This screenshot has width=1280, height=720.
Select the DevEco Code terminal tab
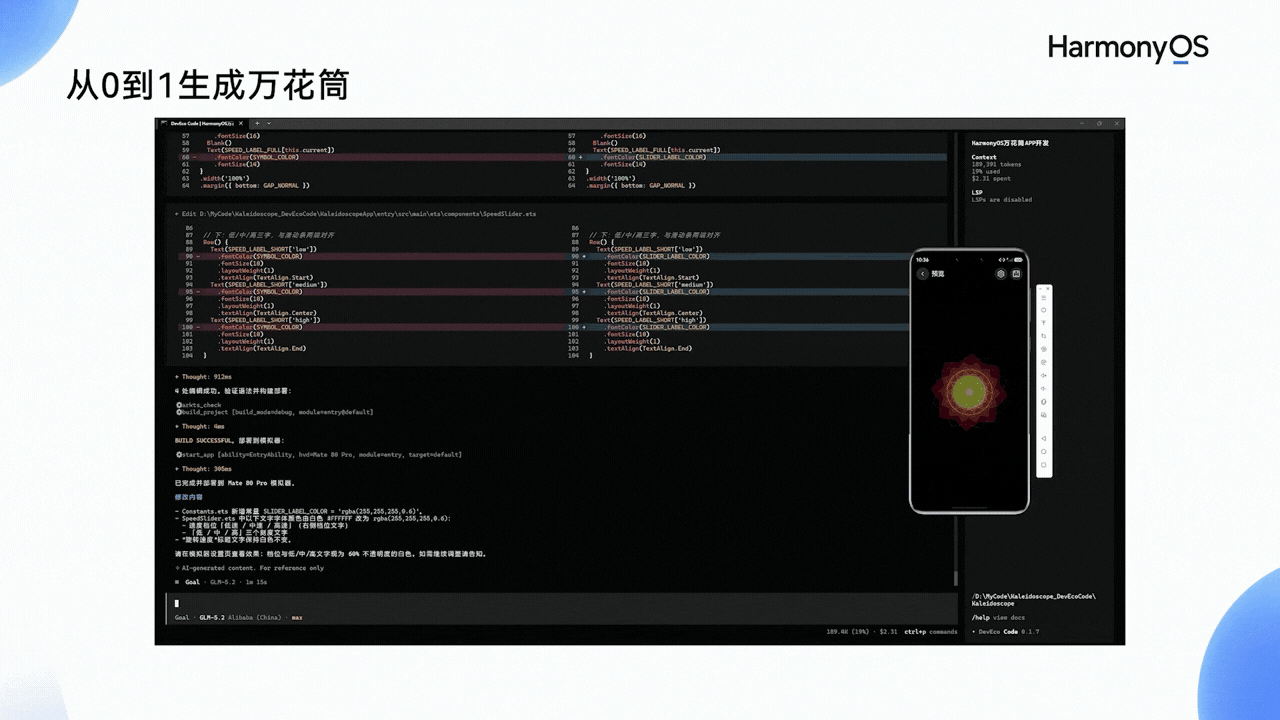point(201,123)
